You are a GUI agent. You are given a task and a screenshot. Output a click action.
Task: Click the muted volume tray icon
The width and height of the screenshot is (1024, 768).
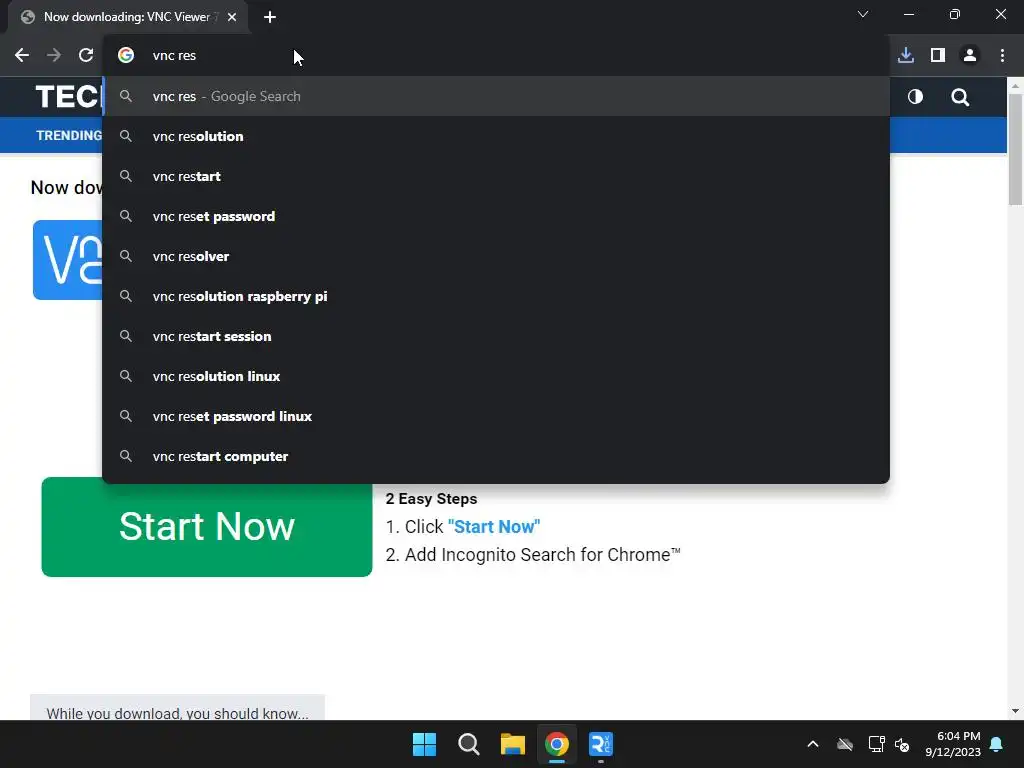(902, 744)
